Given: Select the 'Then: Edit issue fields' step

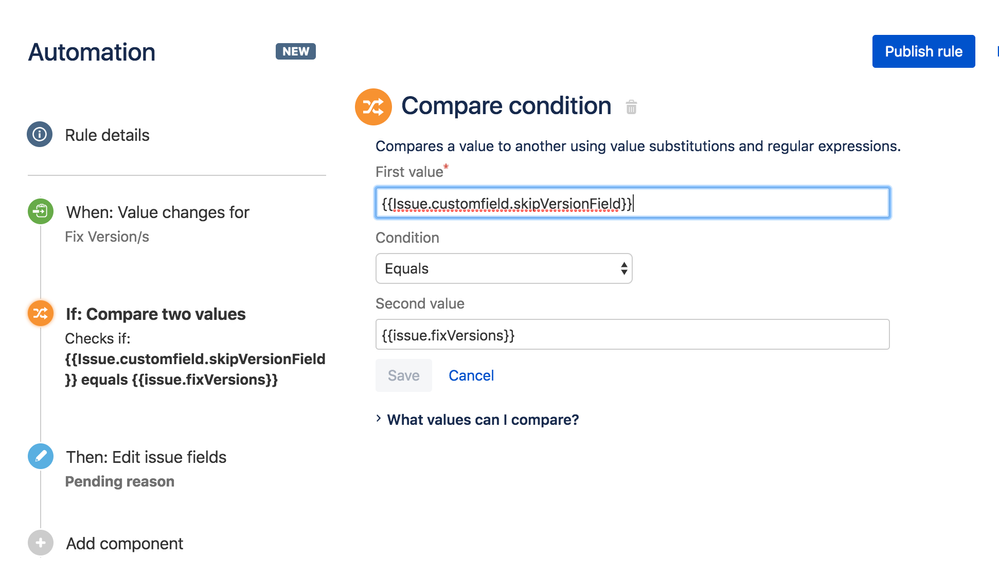Looking at the screenshot, I should (x=146, y=457).
